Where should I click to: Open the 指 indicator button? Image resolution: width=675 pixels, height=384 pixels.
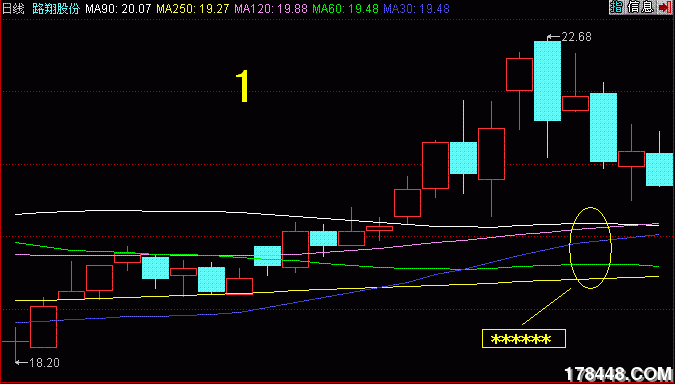pyautogui.click(x=616, y=7)
